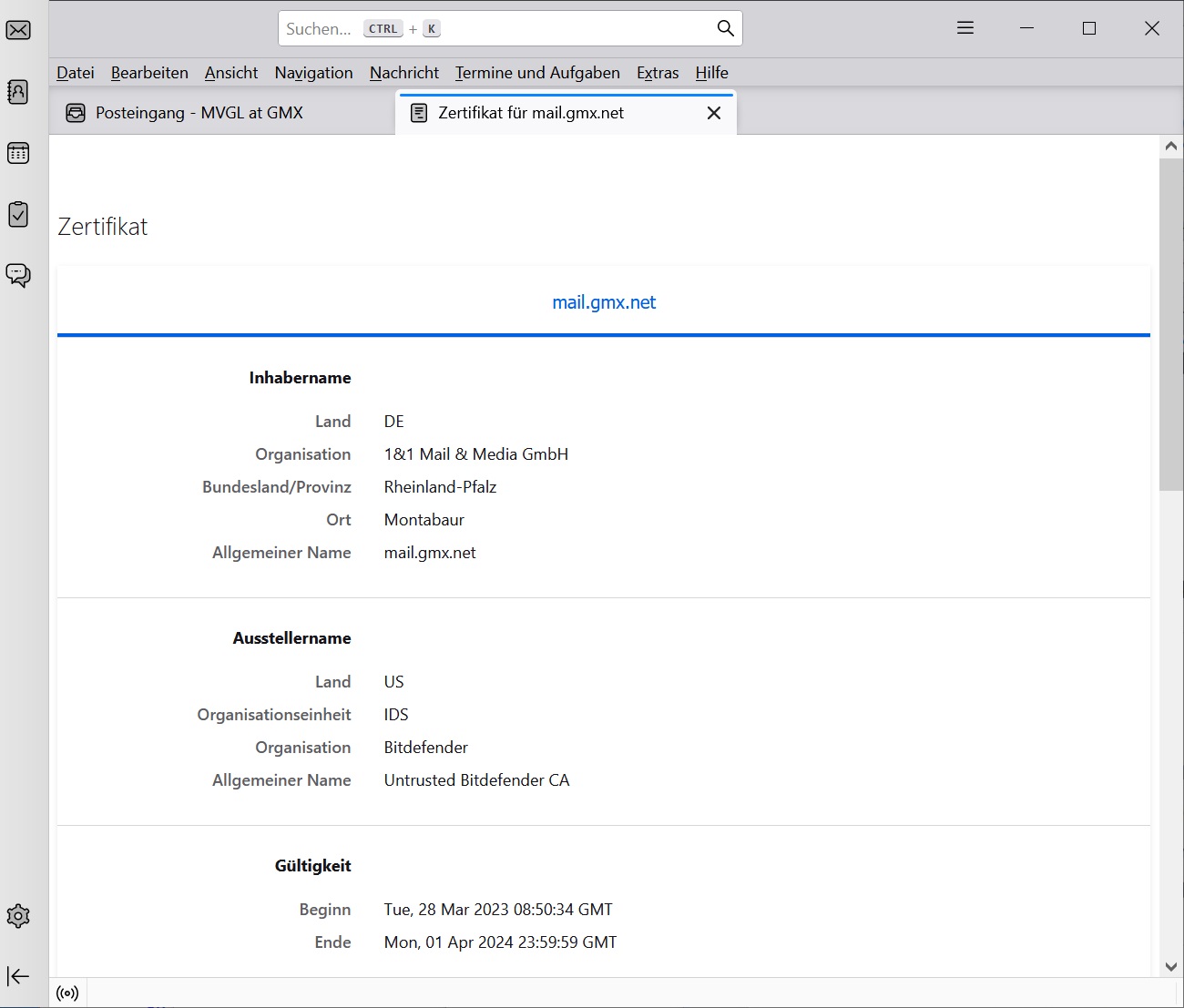This screenshot has height=1008, width=1184.
Task: Click the Inhabername section heading
Action: [300, 378]
